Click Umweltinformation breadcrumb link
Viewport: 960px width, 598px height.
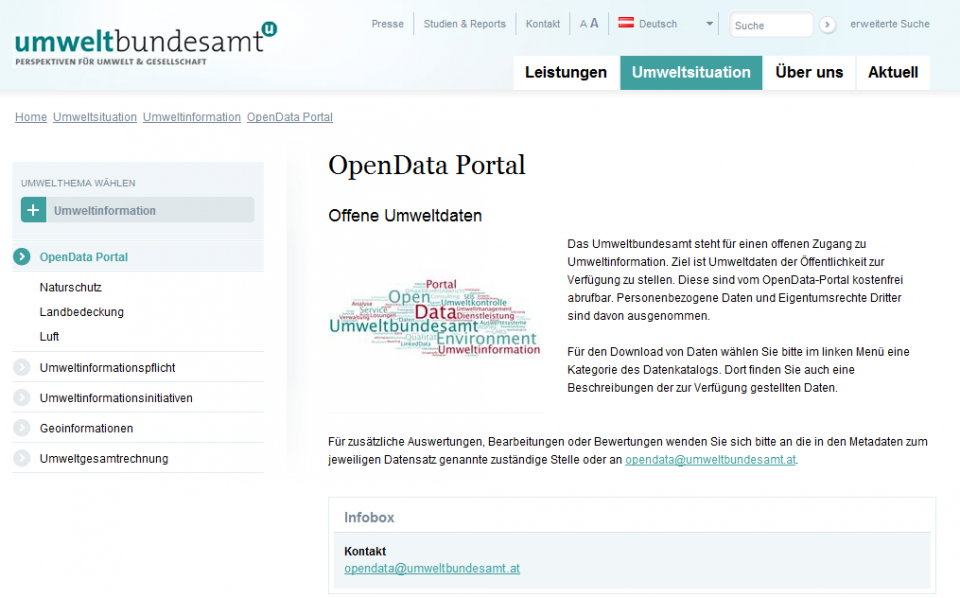[192, 117]
